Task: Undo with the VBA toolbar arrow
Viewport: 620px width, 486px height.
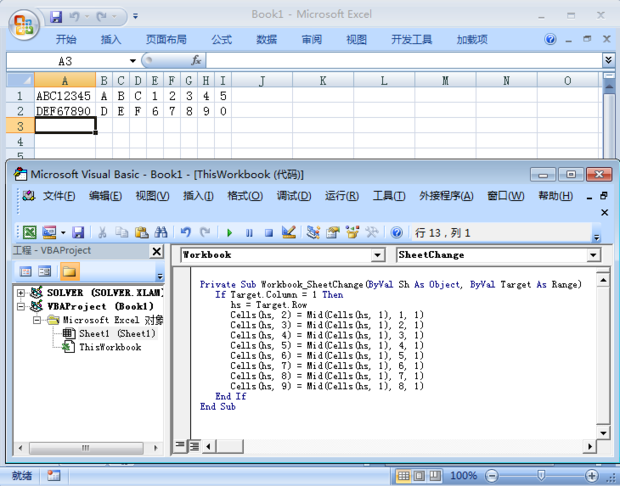Action: pos(185,233)
